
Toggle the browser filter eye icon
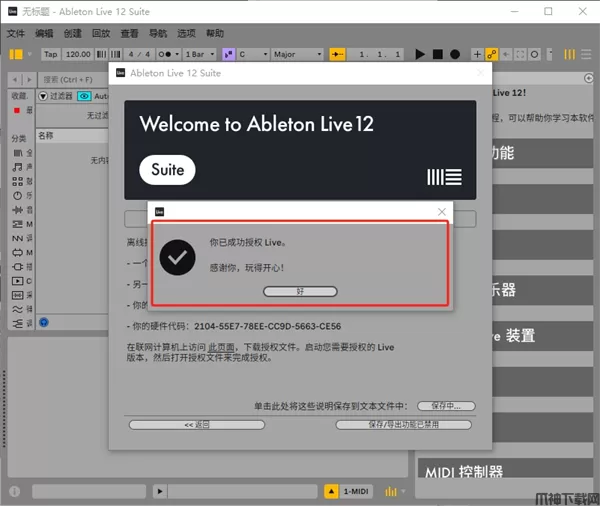[85, 96]
